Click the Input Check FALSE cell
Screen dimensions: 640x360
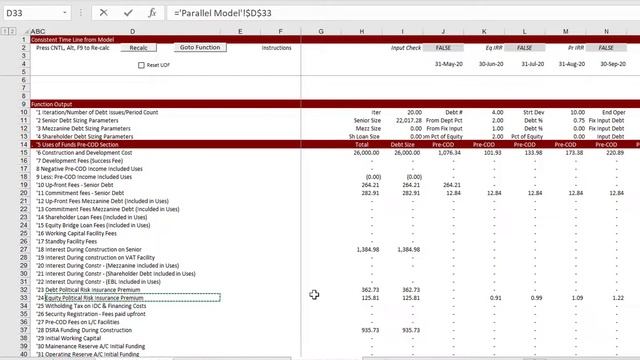tap(443, 48)
